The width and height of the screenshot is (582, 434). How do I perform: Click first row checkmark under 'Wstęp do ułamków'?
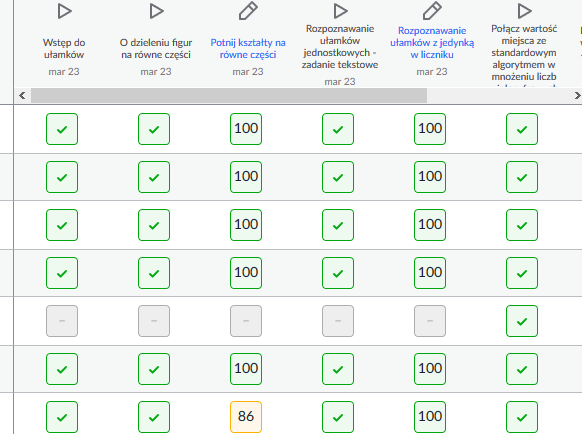62,129
